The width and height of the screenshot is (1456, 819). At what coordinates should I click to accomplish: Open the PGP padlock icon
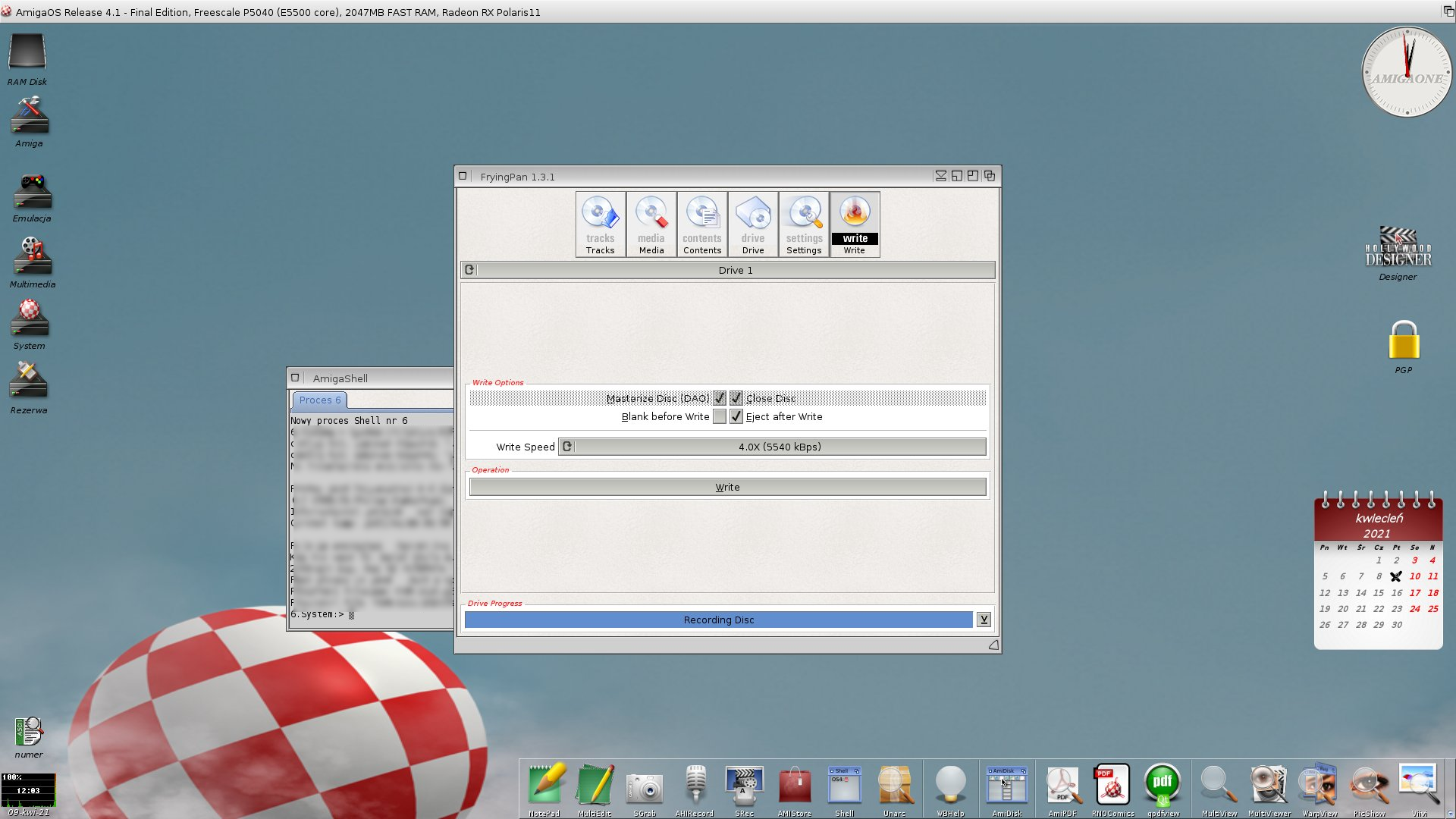coord(1404,347)
